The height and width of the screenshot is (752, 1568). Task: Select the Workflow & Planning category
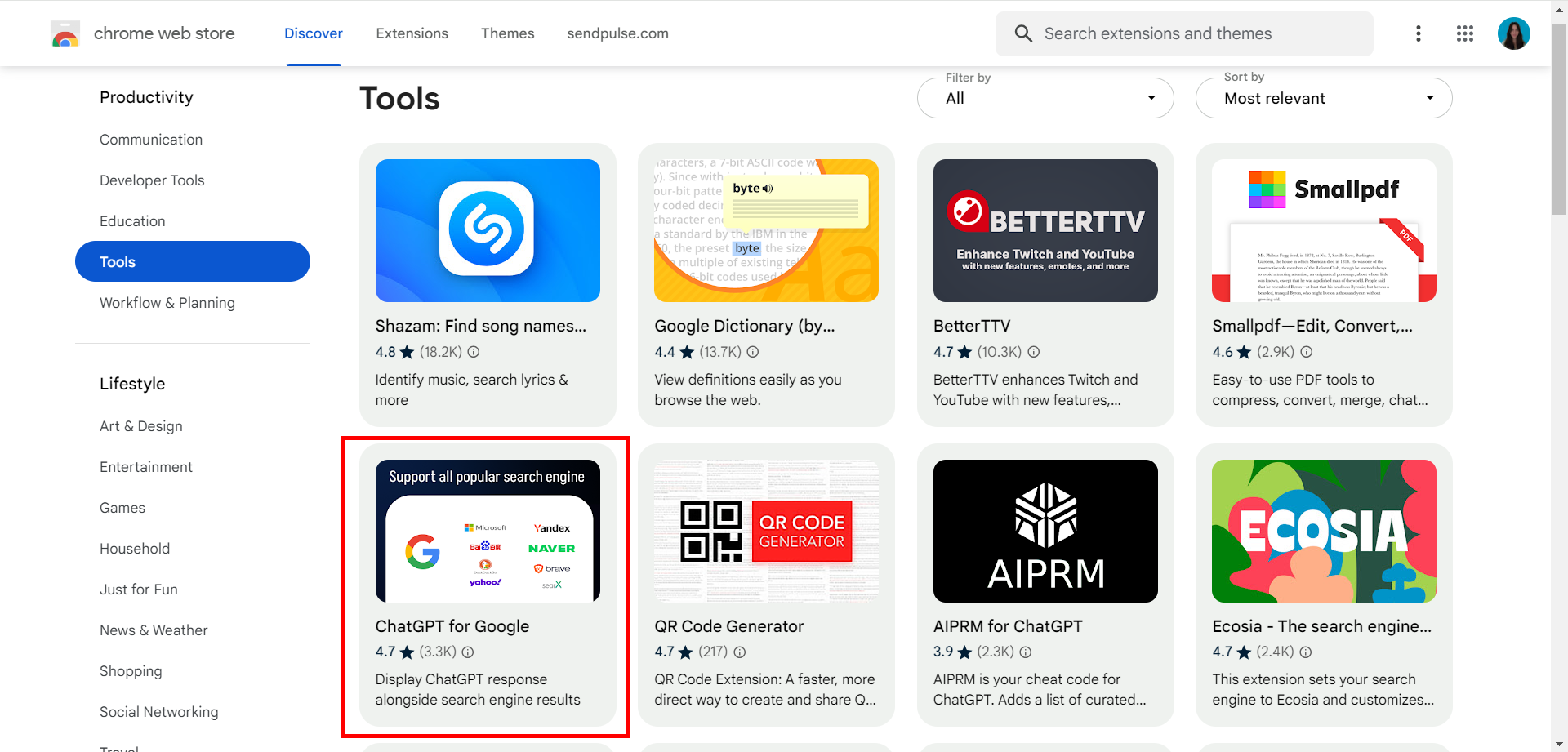tap(167, 303)
